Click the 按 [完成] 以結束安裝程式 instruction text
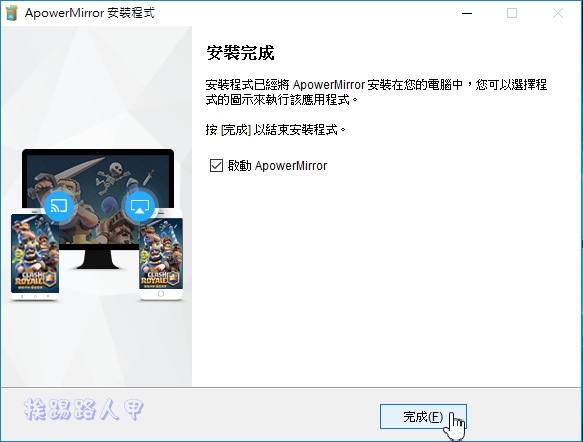This screenshot has width=583, height=442. tap(276, 130)
